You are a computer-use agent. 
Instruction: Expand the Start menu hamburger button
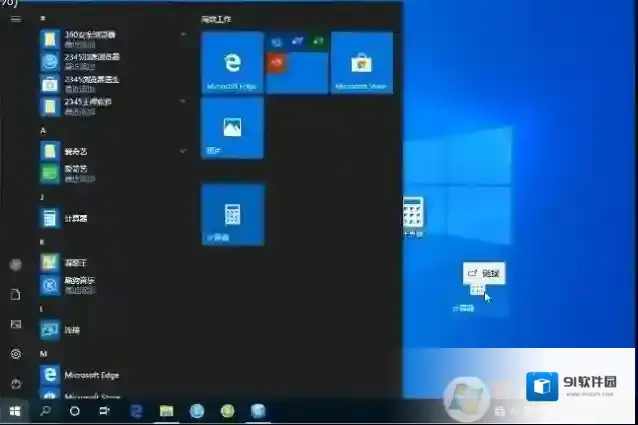15,18
